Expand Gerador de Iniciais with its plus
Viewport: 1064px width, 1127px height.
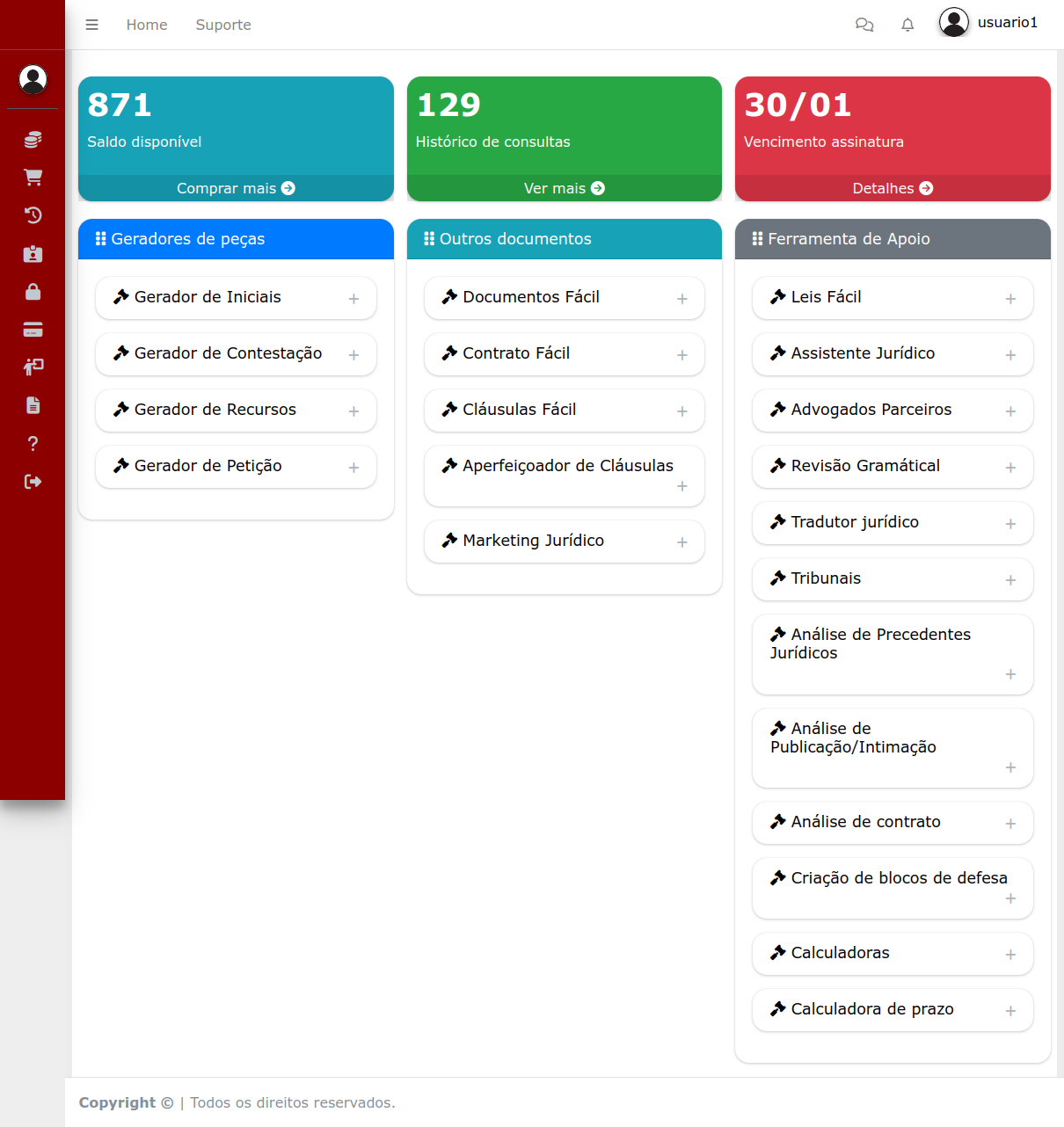coord(353,299)
